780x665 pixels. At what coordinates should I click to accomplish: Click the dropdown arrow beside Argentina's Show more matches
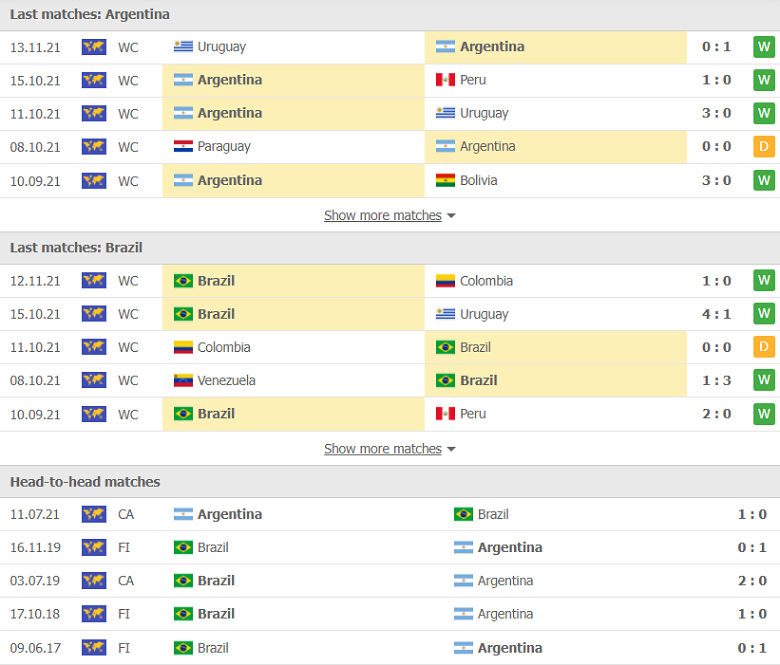(x=451, y=216)
